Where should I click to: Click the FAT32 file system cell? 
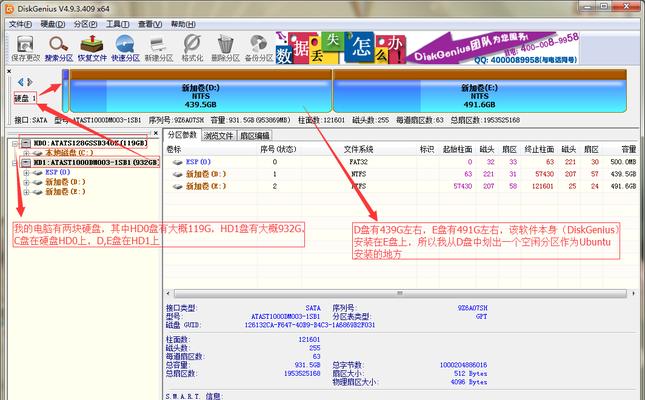point(358,162)
